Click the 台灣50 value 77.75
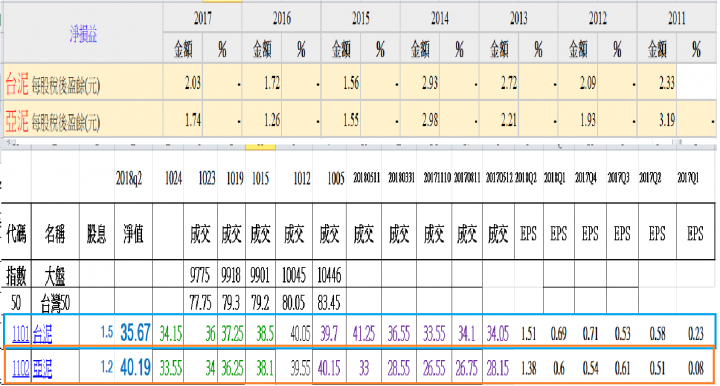The height and width of the screenshot is (386, 720). pyautogui.click(x=200, y=303)
